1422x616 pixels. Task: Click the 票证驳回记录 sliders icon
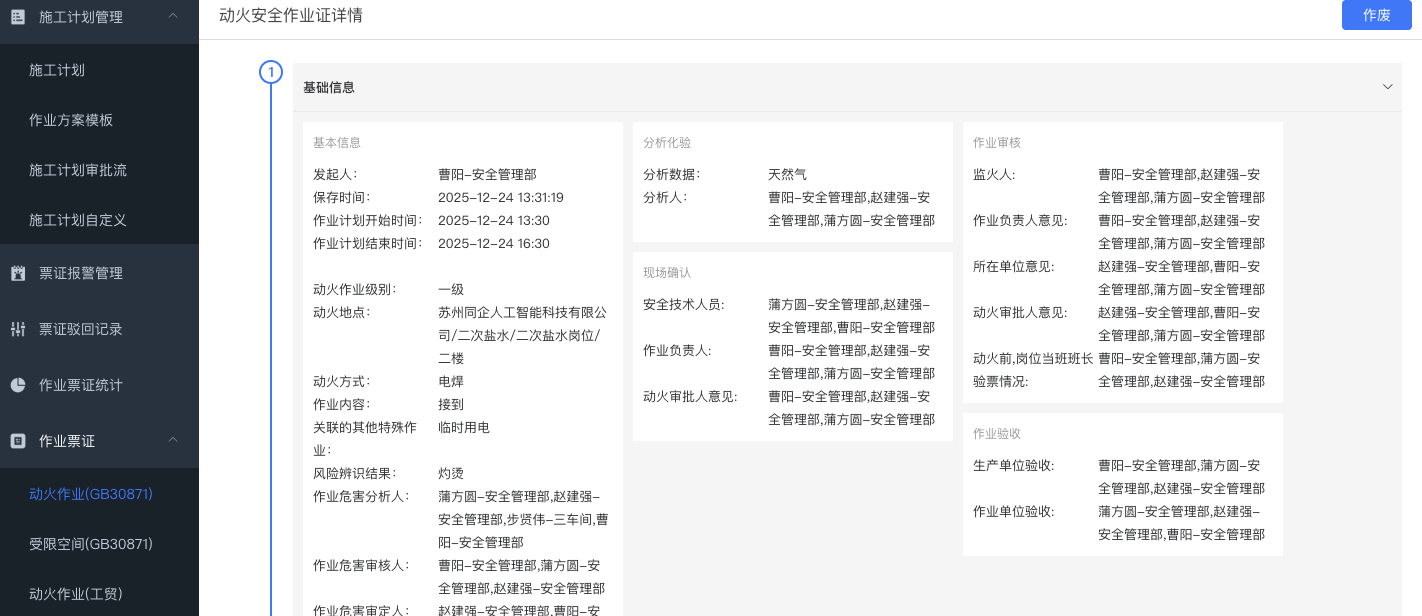point(18,329)
